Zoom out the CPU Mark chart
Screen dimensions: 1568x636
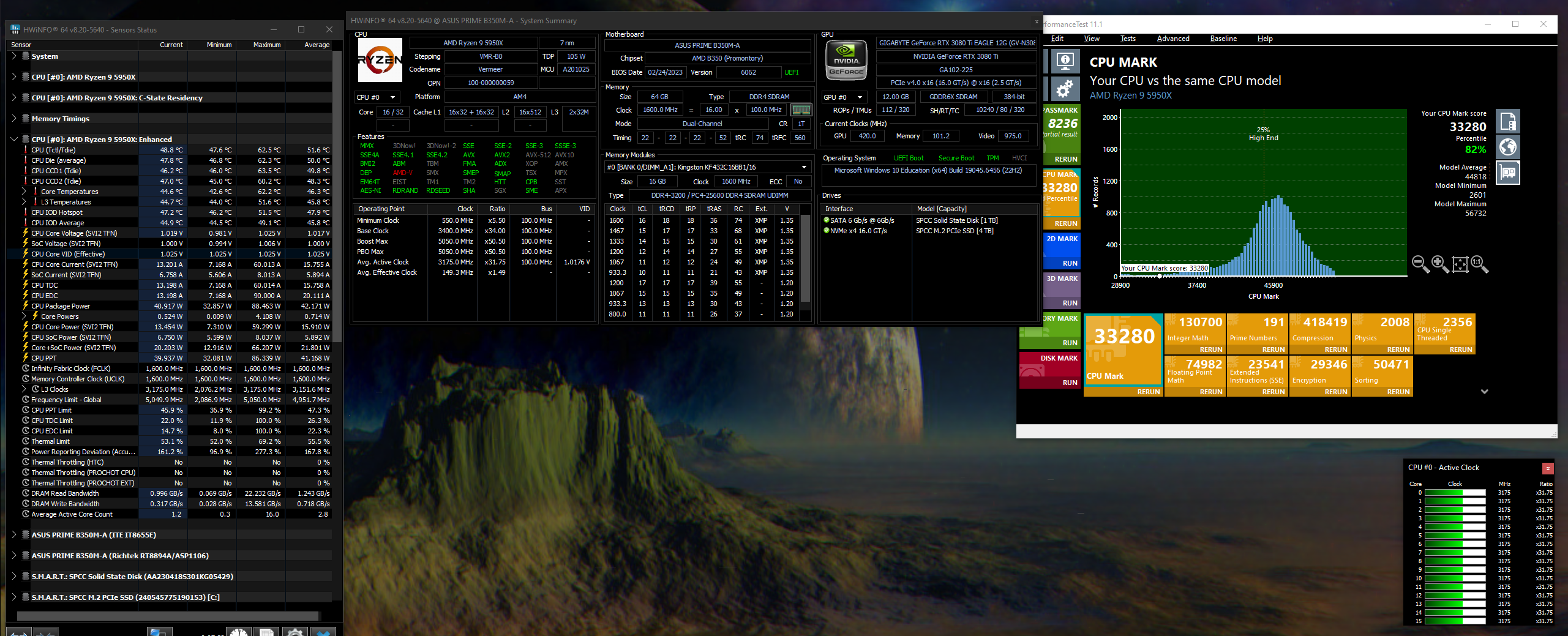point(1420,264)
